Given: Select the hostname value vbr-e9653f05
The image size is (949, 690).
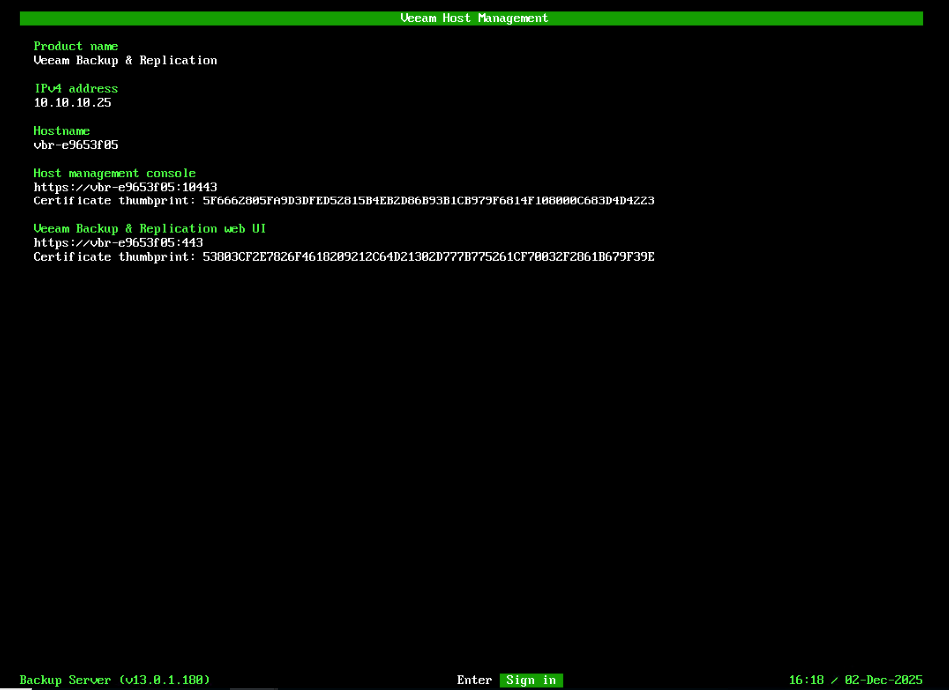Looking at the screenshot, I should pyautogui.click(x=76, y=144).
